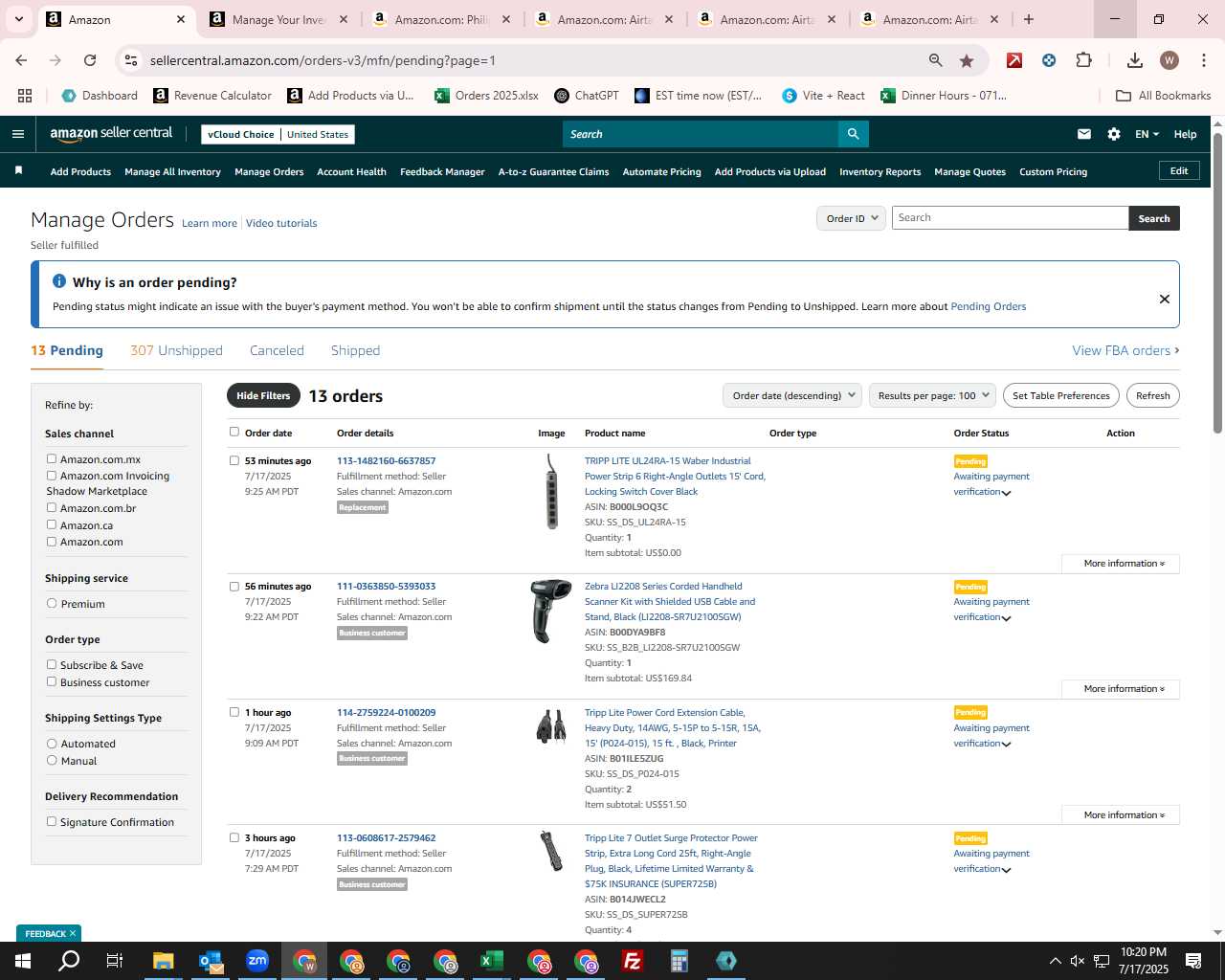This screenshot has width=1225, height=980.
Task: Click the Zebra scanner product image
Action: click(550, 611)
